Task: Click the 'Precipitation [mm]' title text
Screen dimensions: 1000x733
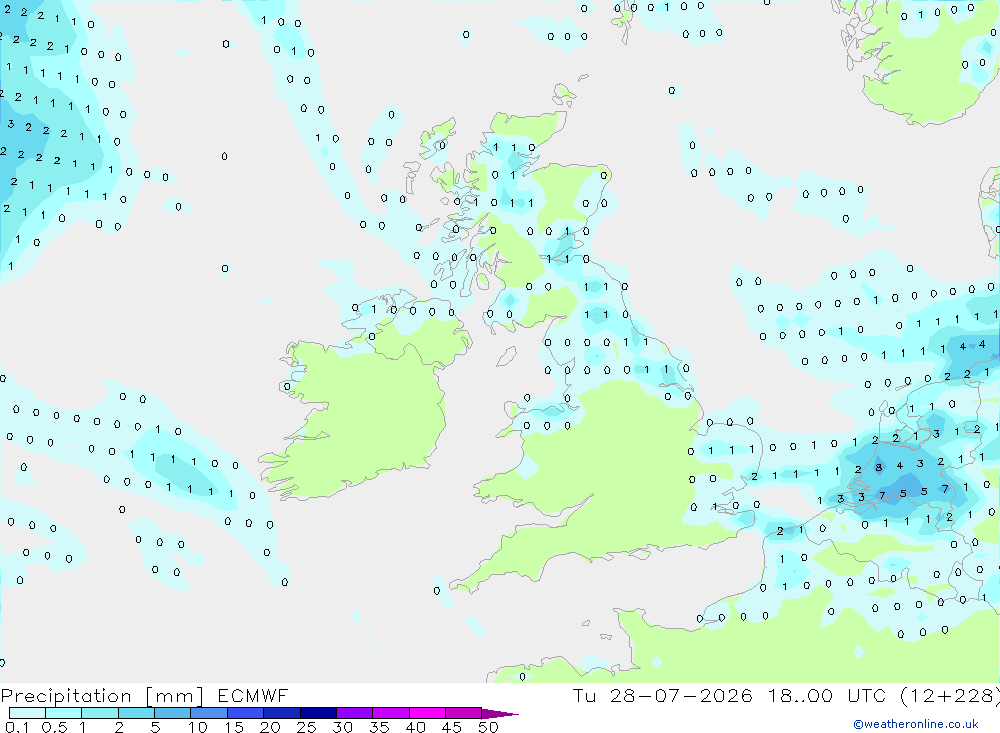Action: (x=102, y=696)
